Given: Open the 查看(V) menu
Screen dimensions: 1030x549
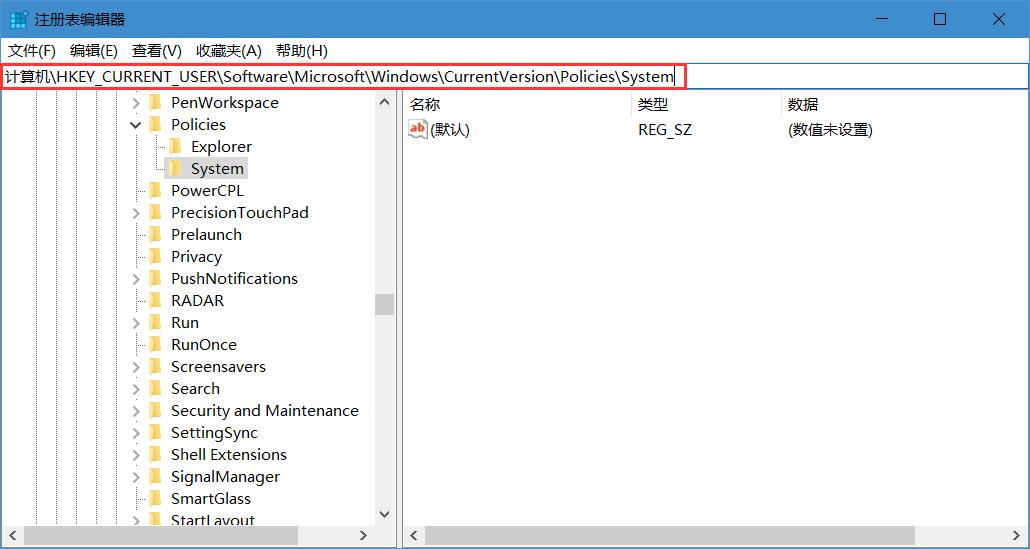Looking at the screenshot, I should pos(157,51).
